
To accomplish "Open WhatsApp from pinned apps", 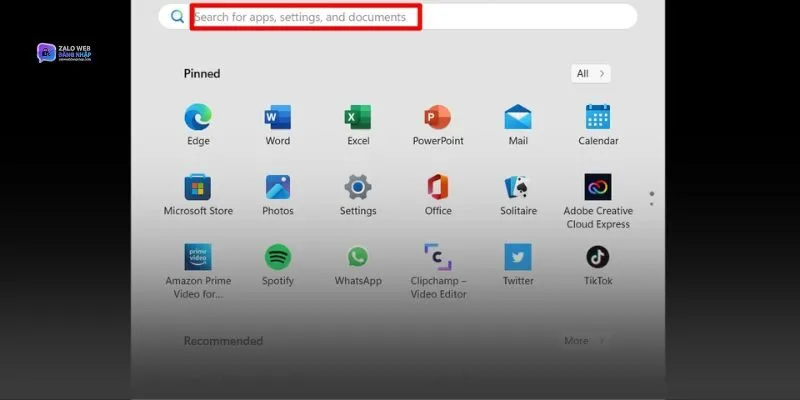I will [x=358, y=258].
